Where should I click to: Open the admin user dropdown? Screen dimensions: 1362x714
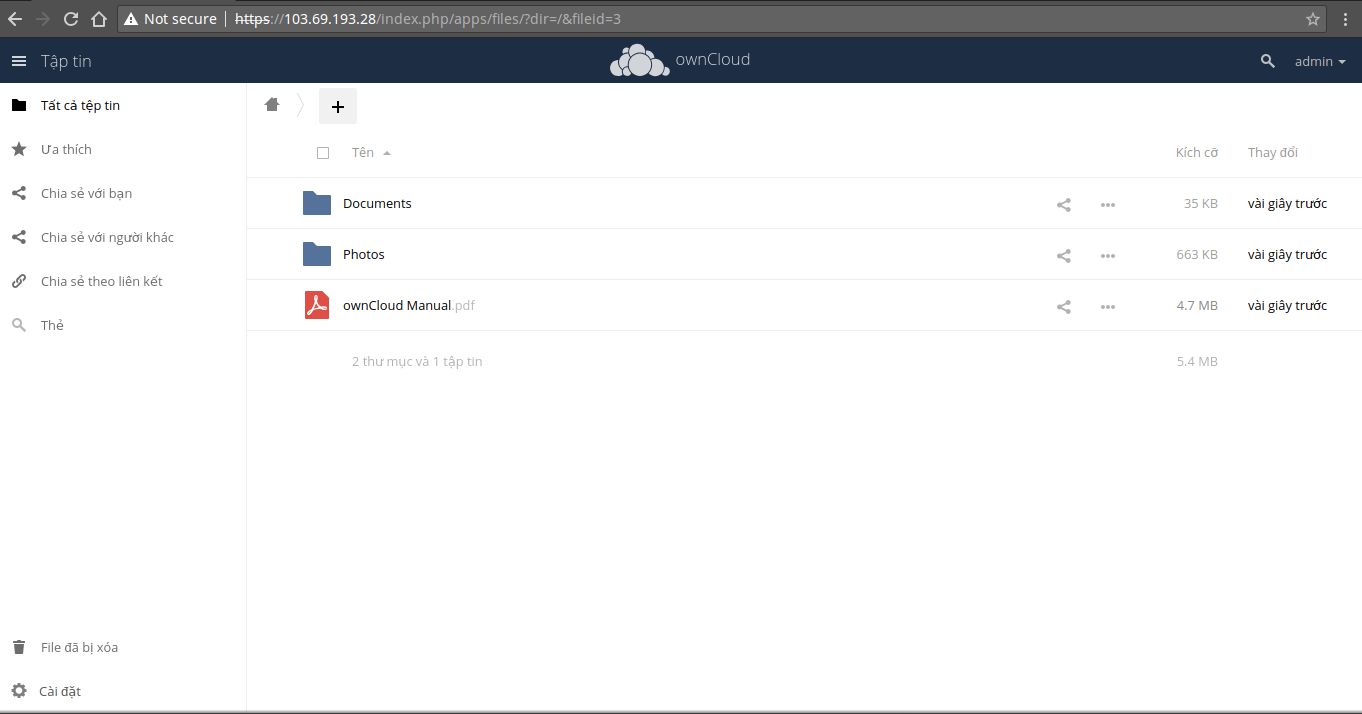(x=1320, y=61)
